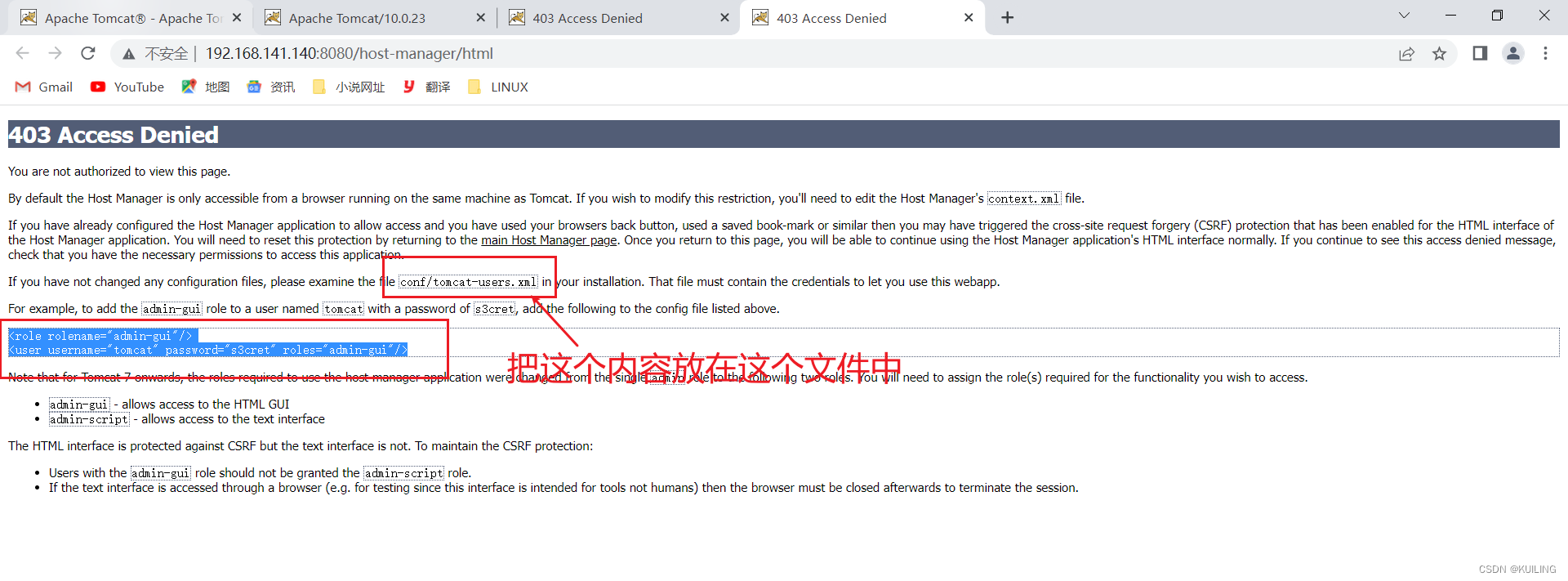Bookmark this page with the star icon
The image size is (1568, 581).
click(x=1439, y=54)
